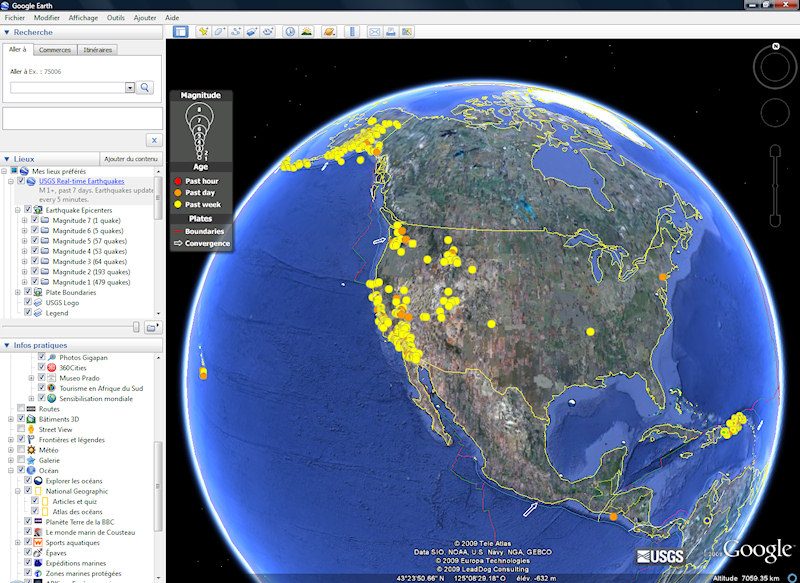Record a tour from the toolbar
The width and height of the screenshot is (800, 583).
pos(268,32)
